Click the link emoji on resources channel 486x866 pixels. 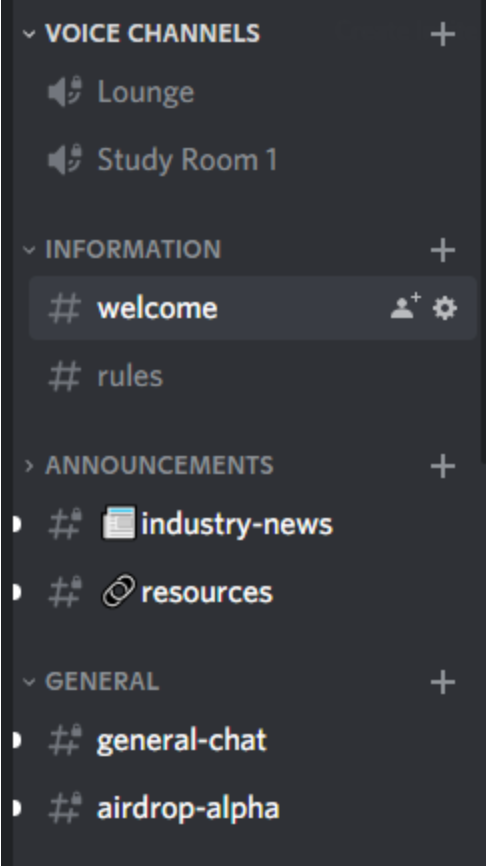click(119, 591)
